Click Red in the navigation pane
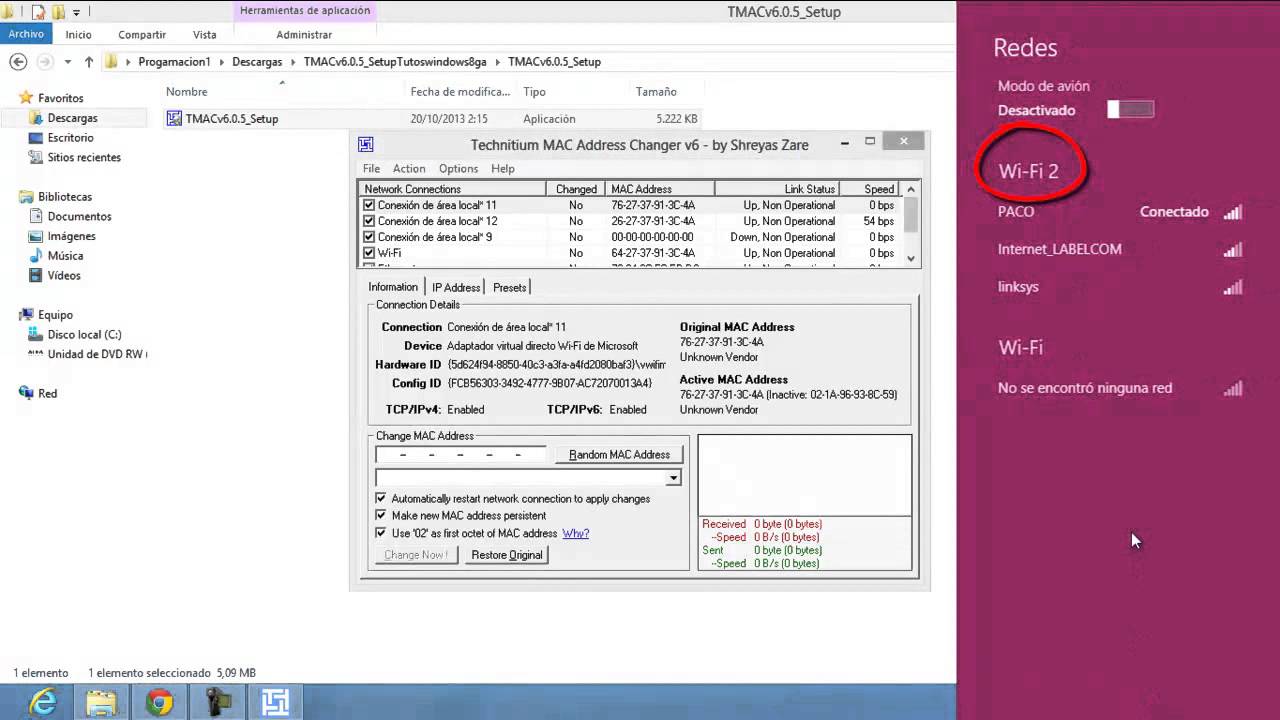1280x720 pixels. click(47, 393)
